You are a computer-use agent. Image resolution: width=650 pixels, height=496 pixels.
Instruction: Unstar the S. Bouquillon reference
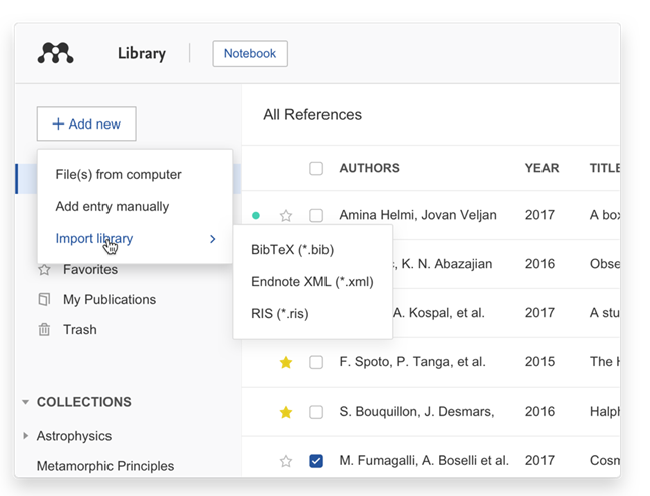(286, 412)
